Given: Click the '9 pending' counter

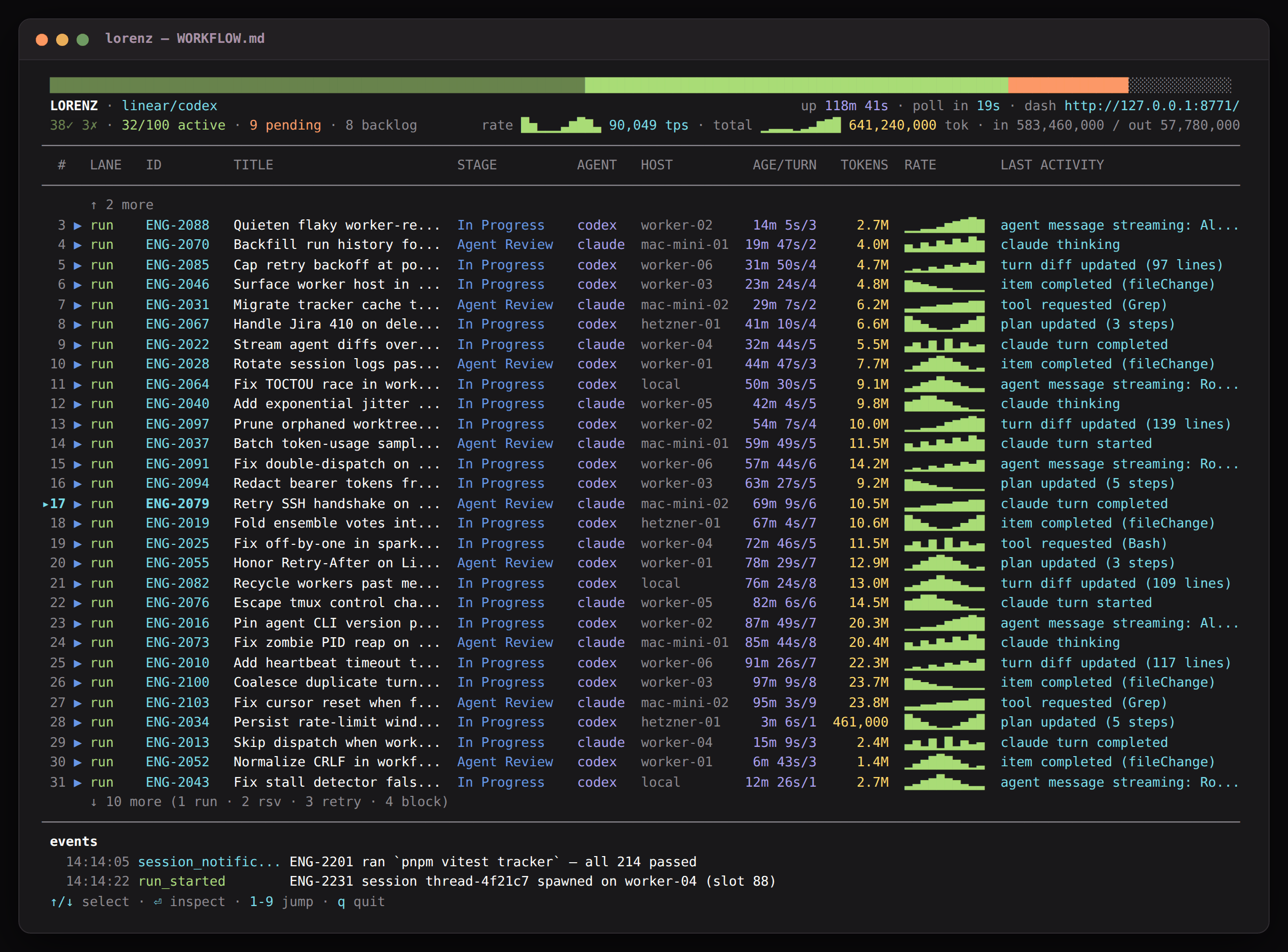Looking at the screenshot, I should pyautogui.click(x=285, y=125).
